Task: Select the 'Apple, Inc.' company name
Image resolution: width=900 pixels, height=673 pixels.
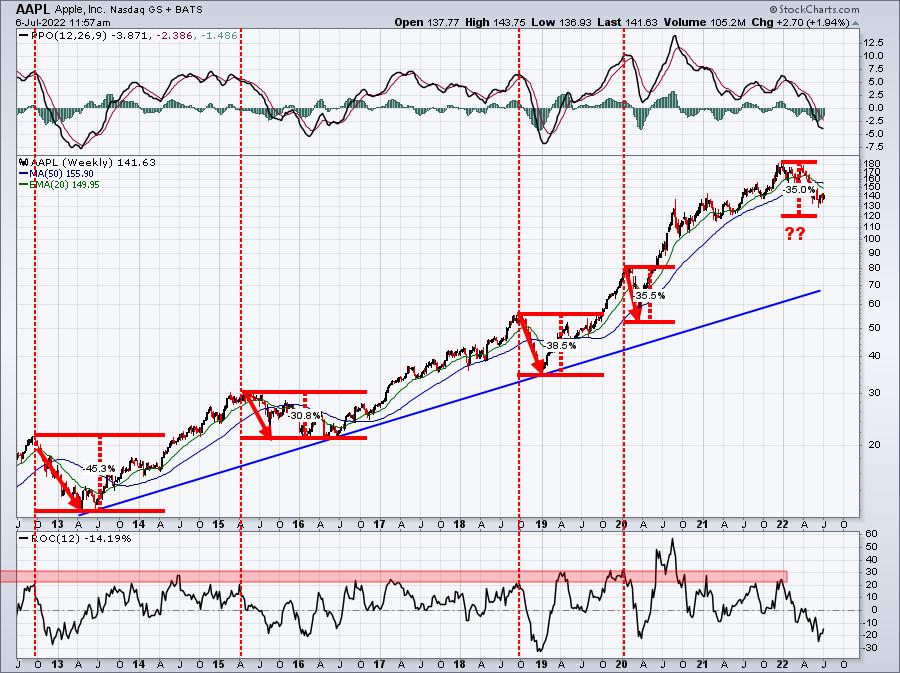Action: point(81,10)
